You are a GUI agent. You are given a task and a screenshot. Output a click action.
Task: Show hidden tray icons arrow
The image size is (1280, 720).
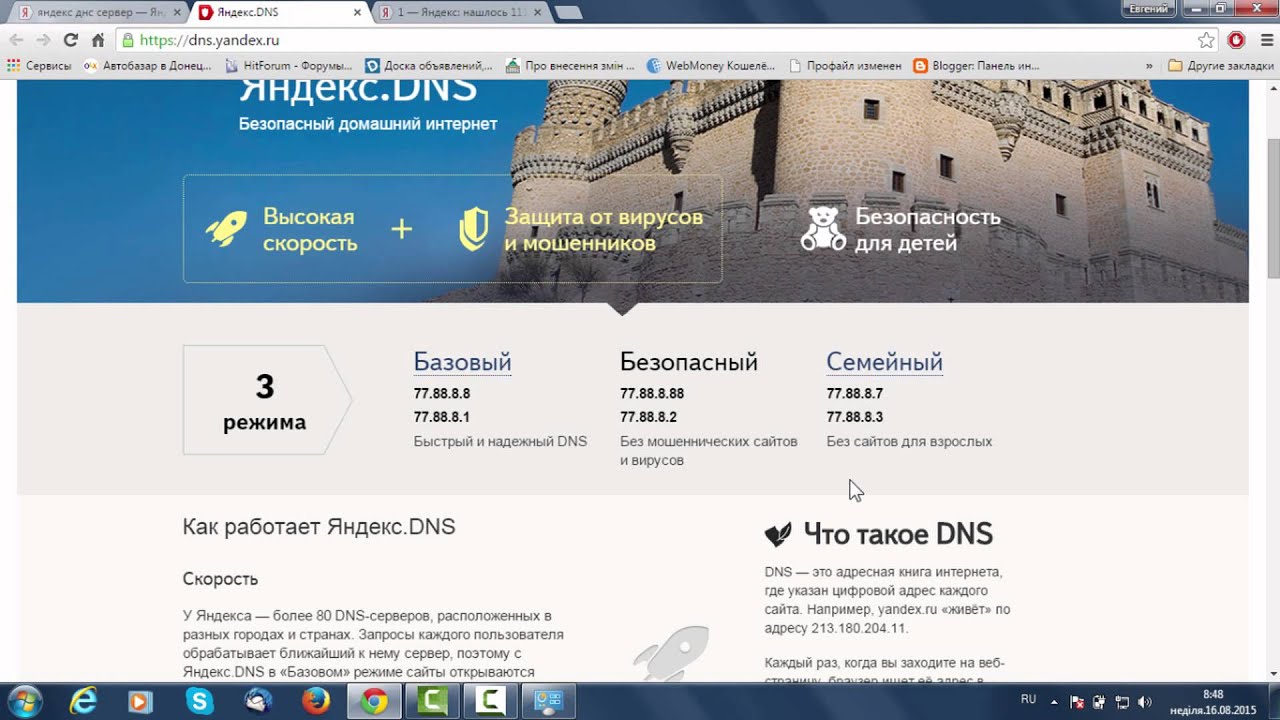(1054, 702)
